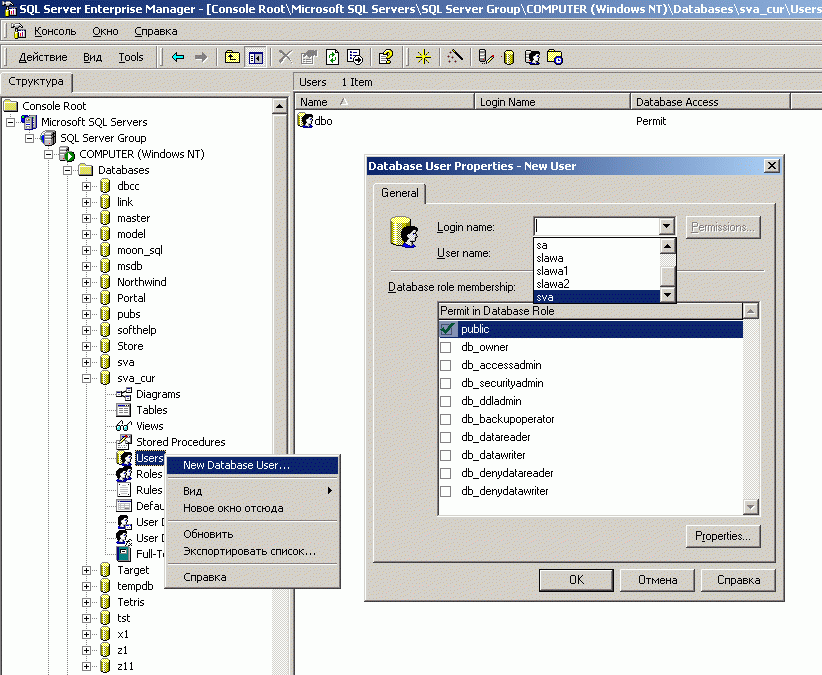The image size is (822, 675).
Task: Click the Up one level folder icon
Action: (232, 57)
